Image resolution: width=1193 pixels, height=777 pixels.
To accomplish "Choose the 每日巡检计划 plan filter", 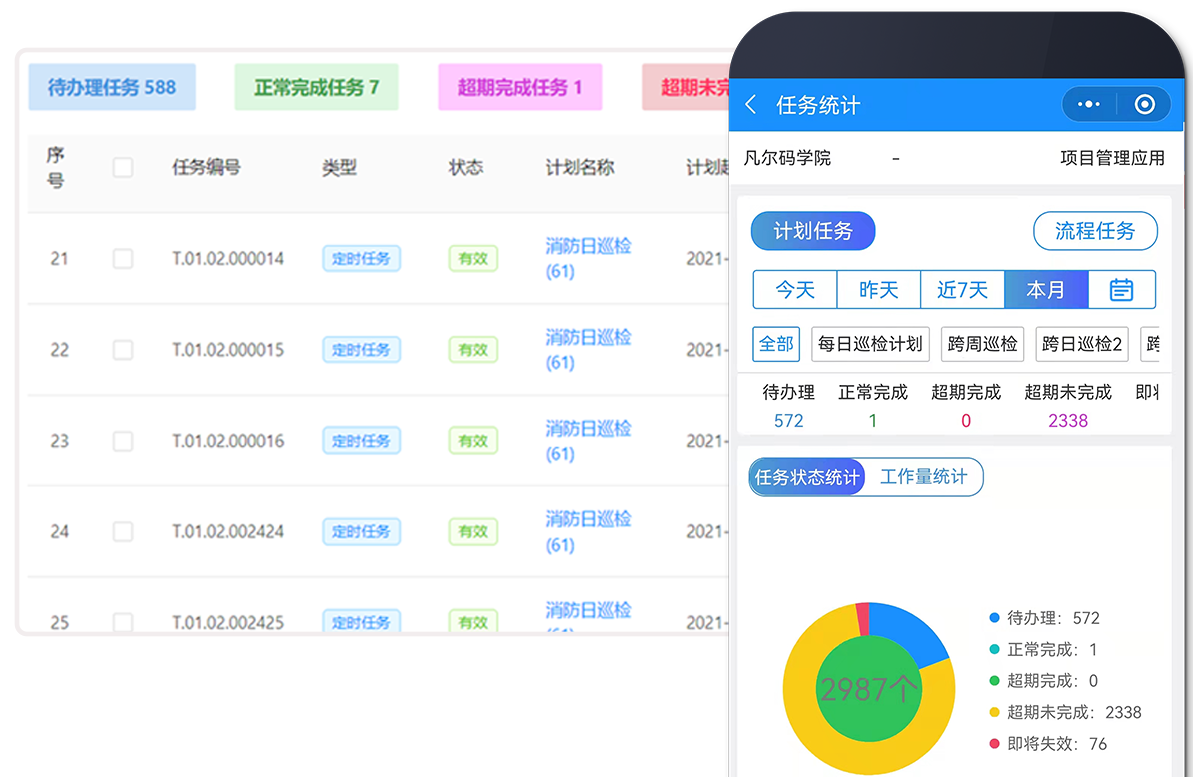I will [870, 343].
